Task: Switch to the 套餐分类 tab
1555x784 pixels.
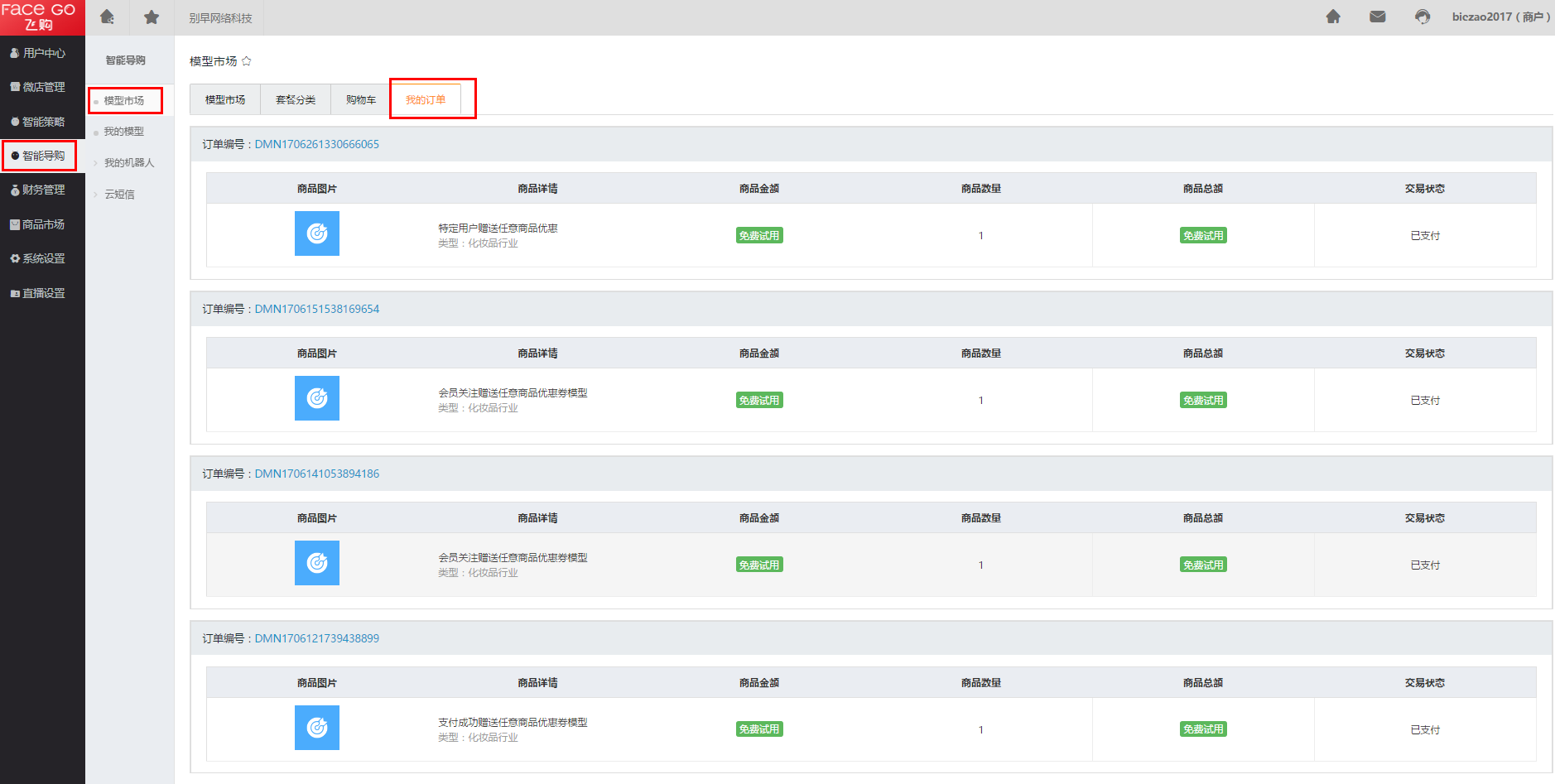Action: click(296, 100)
